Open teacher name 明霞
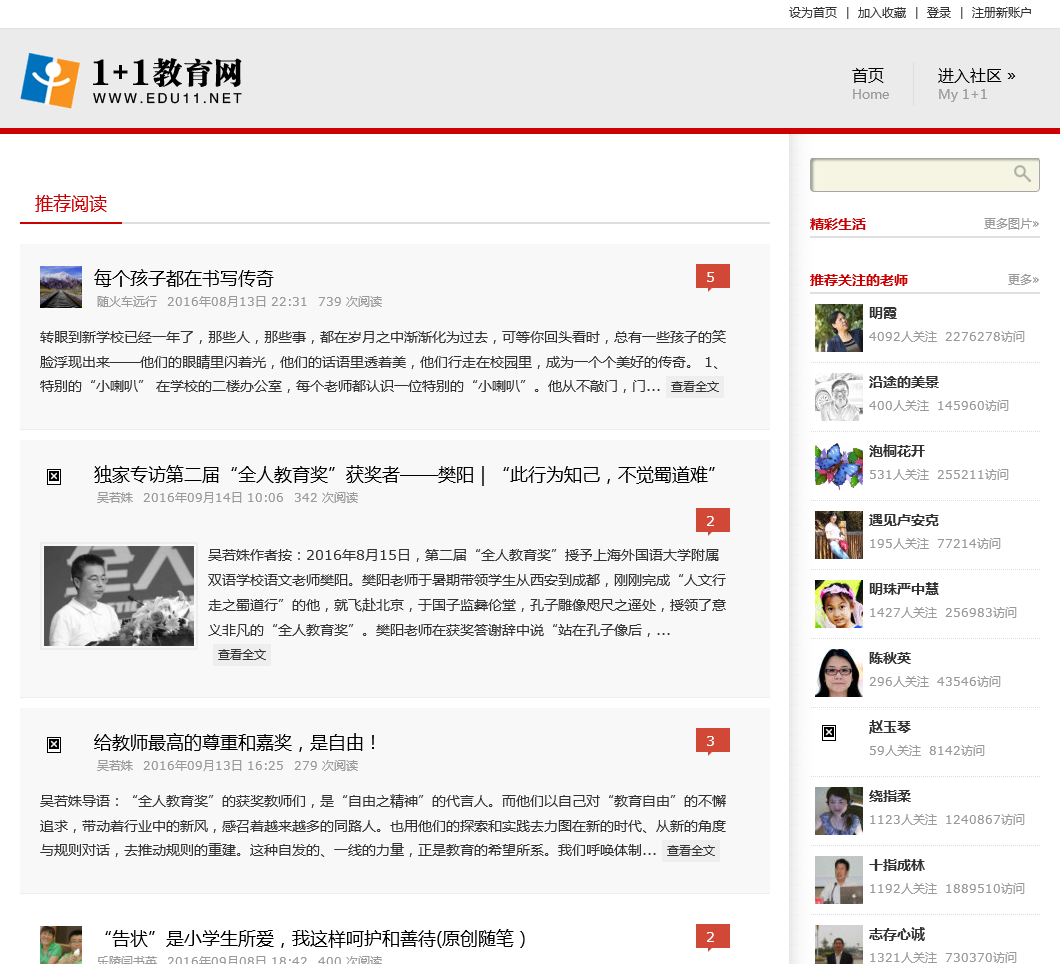Screen dimensions: 1060x964 pos(883,313)
